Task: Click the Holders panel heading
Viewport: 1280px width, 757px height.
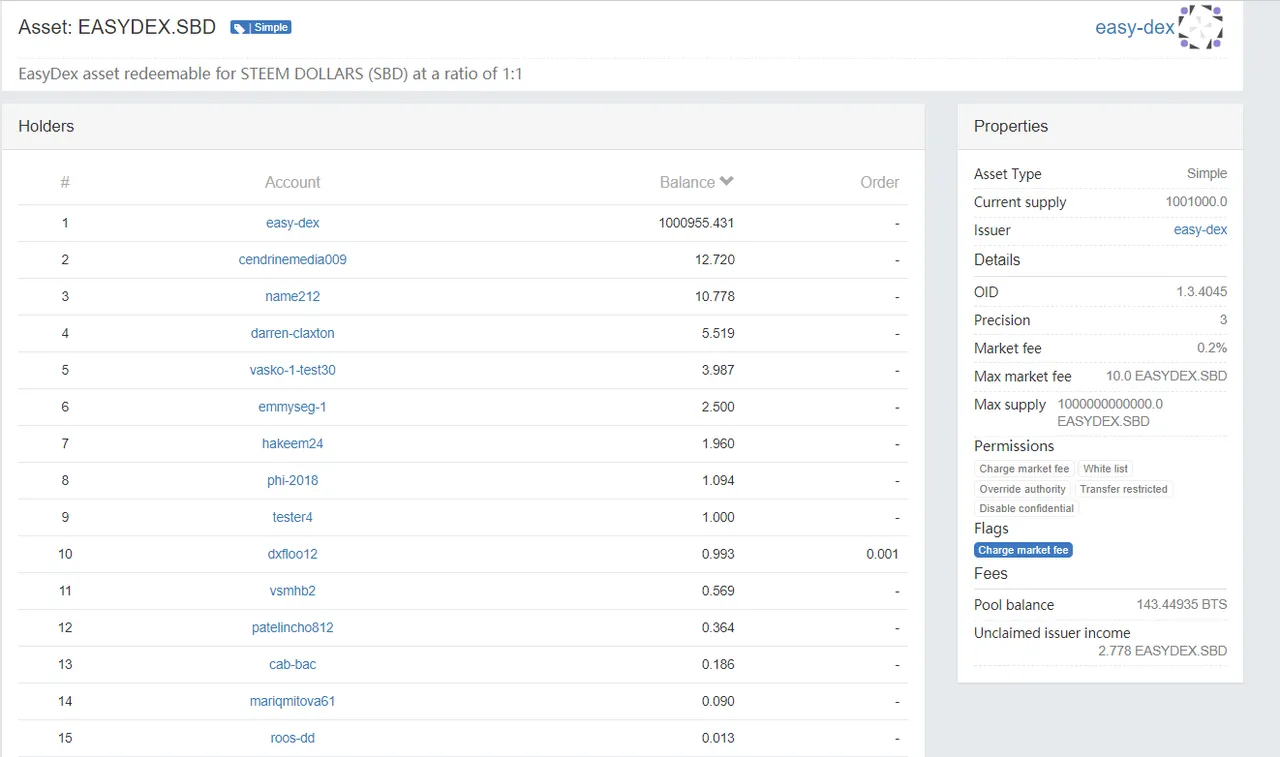Action: (46, 126)
